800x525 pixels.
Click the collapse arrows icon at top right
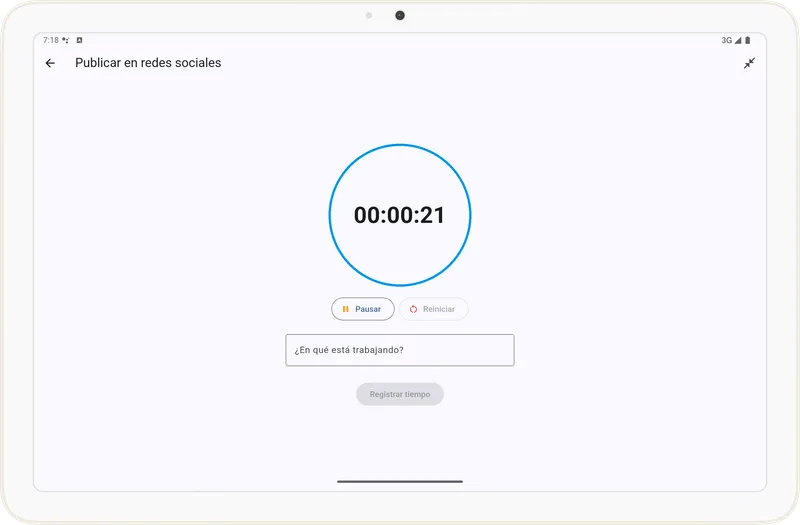pos(749,63)
